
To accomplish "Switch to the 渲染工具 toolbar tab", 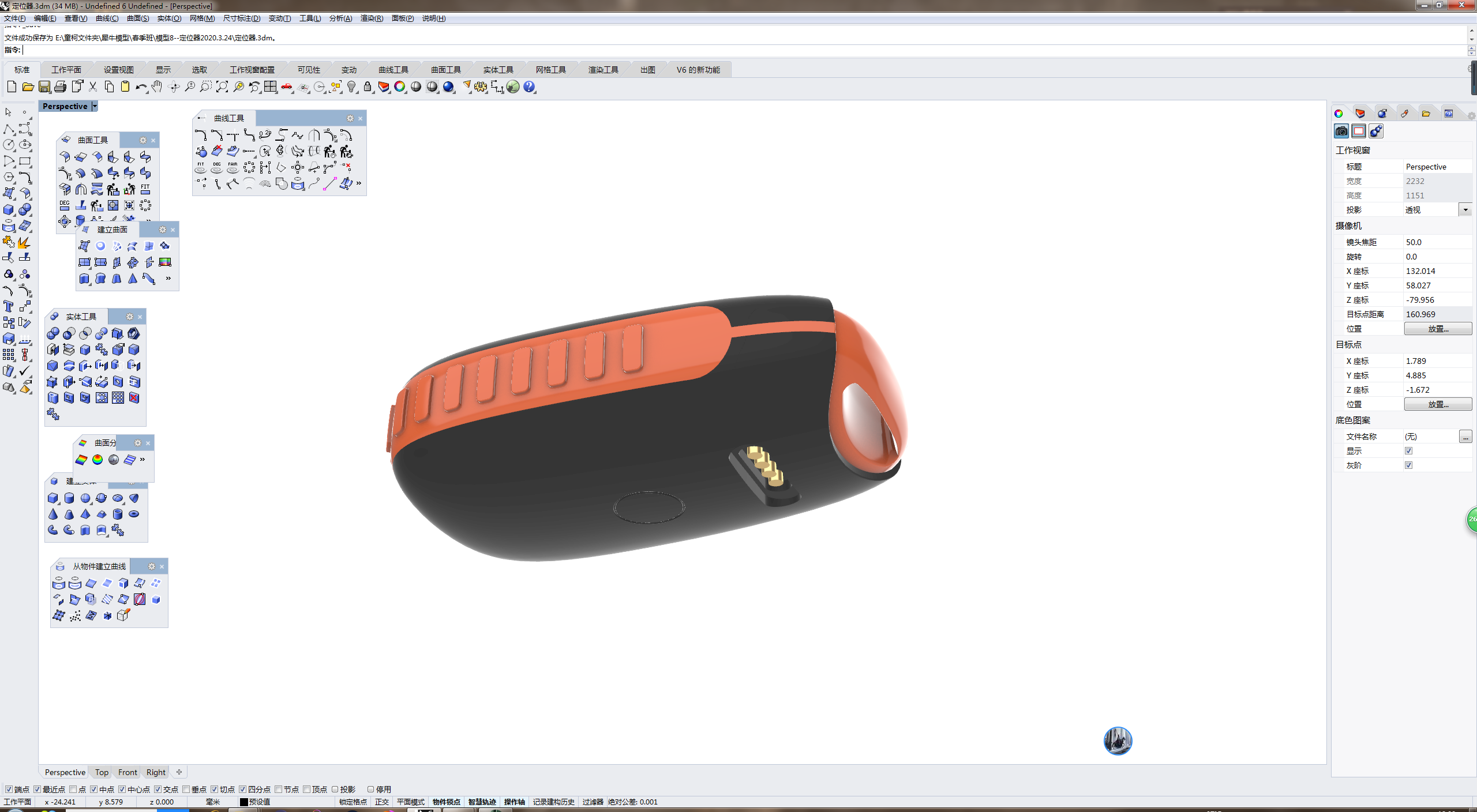I will pyautogui.click(x=603, y=70).
